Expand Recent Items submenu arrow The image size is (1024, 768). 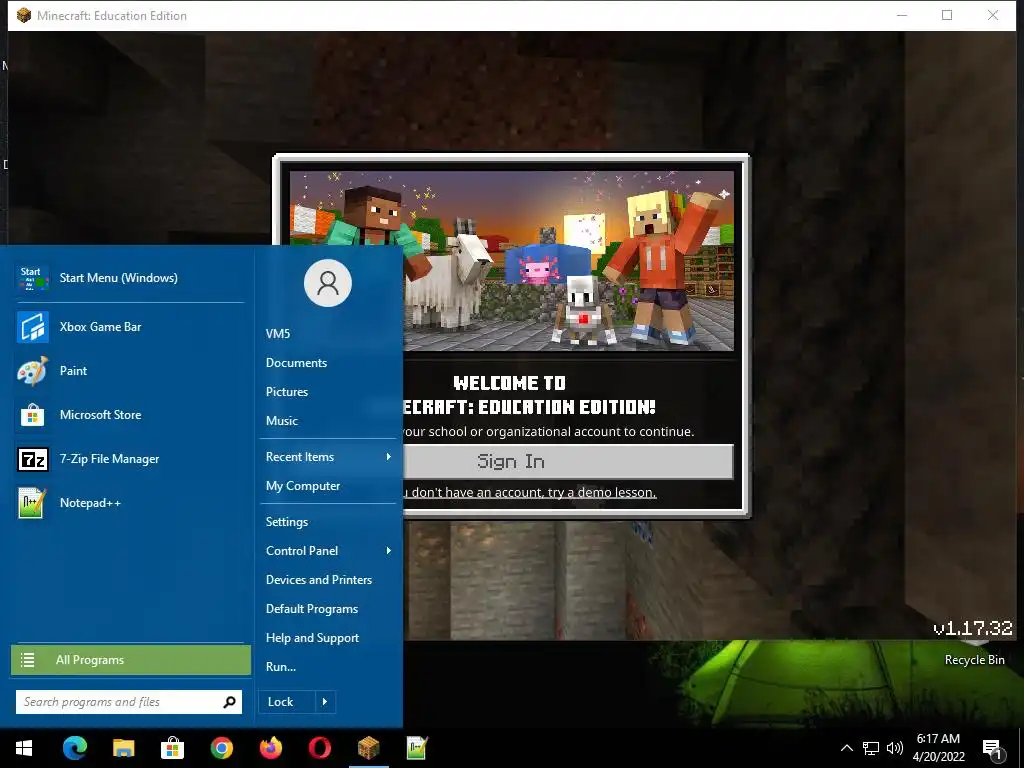click(x=389, y=457)
